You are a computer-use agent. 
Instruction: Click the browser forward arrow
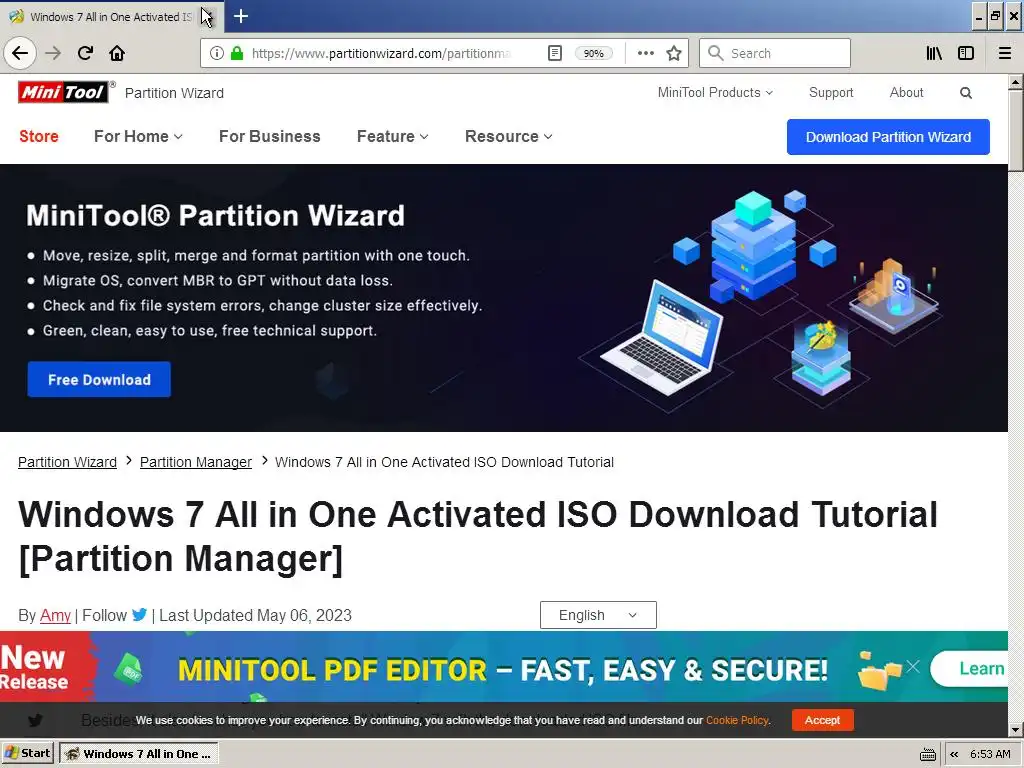(53, 53)
